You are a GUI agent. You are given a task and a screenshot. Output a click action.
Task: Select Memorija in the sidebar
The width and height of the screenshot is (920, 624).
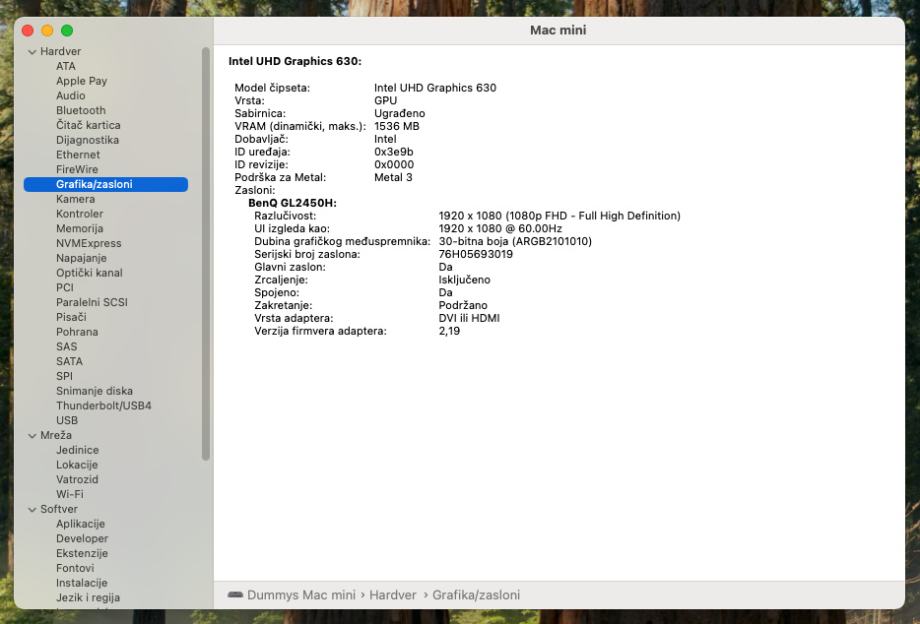79,228
